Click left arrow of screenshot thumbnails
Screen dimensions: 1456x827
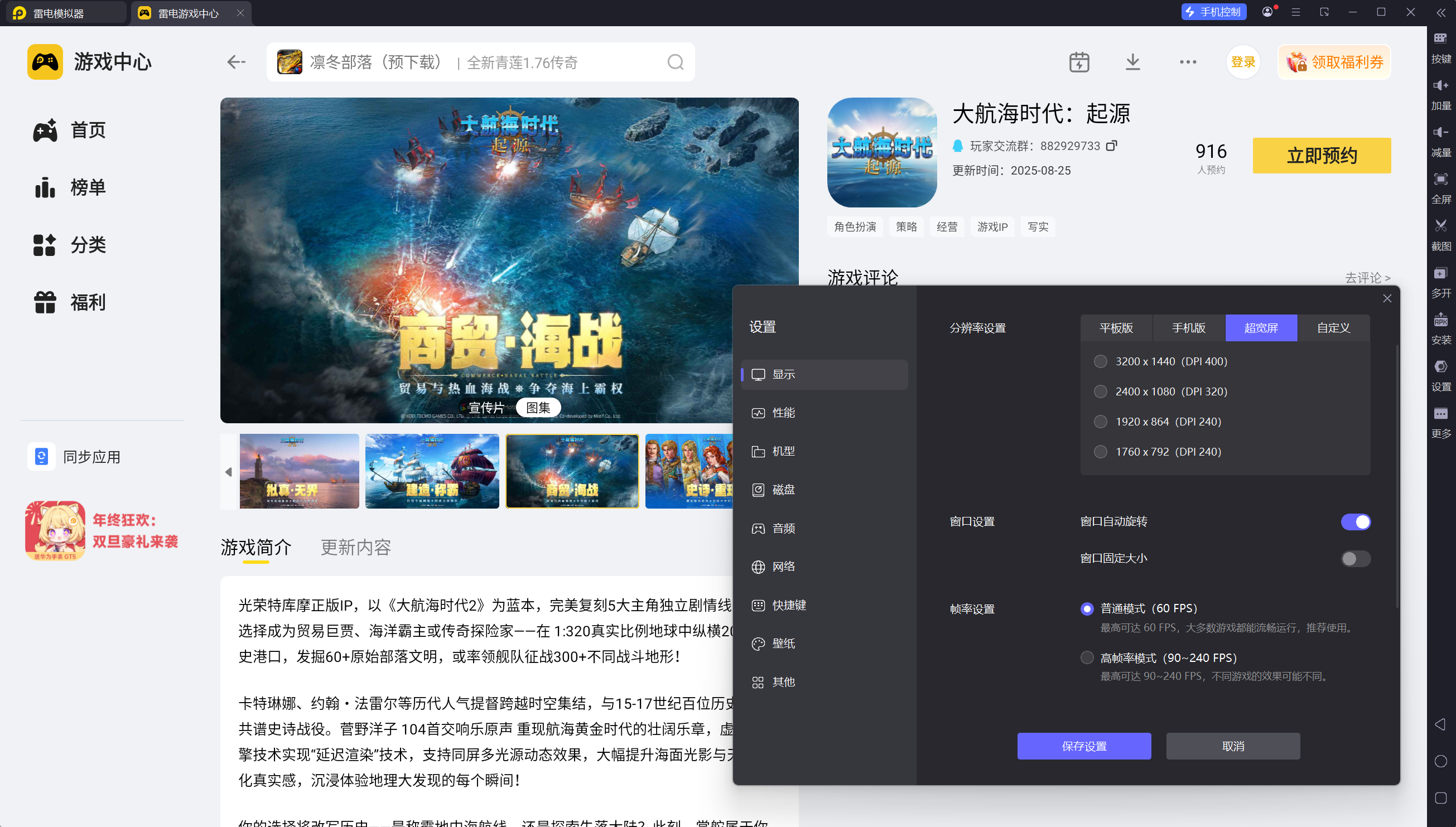coord(228,471)
